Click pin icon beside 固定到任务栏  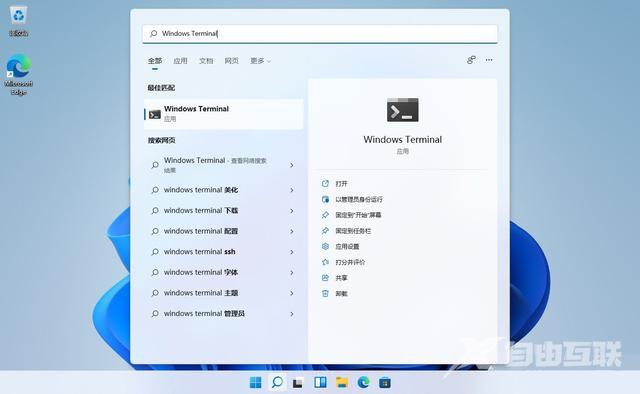tap(325, 231)
